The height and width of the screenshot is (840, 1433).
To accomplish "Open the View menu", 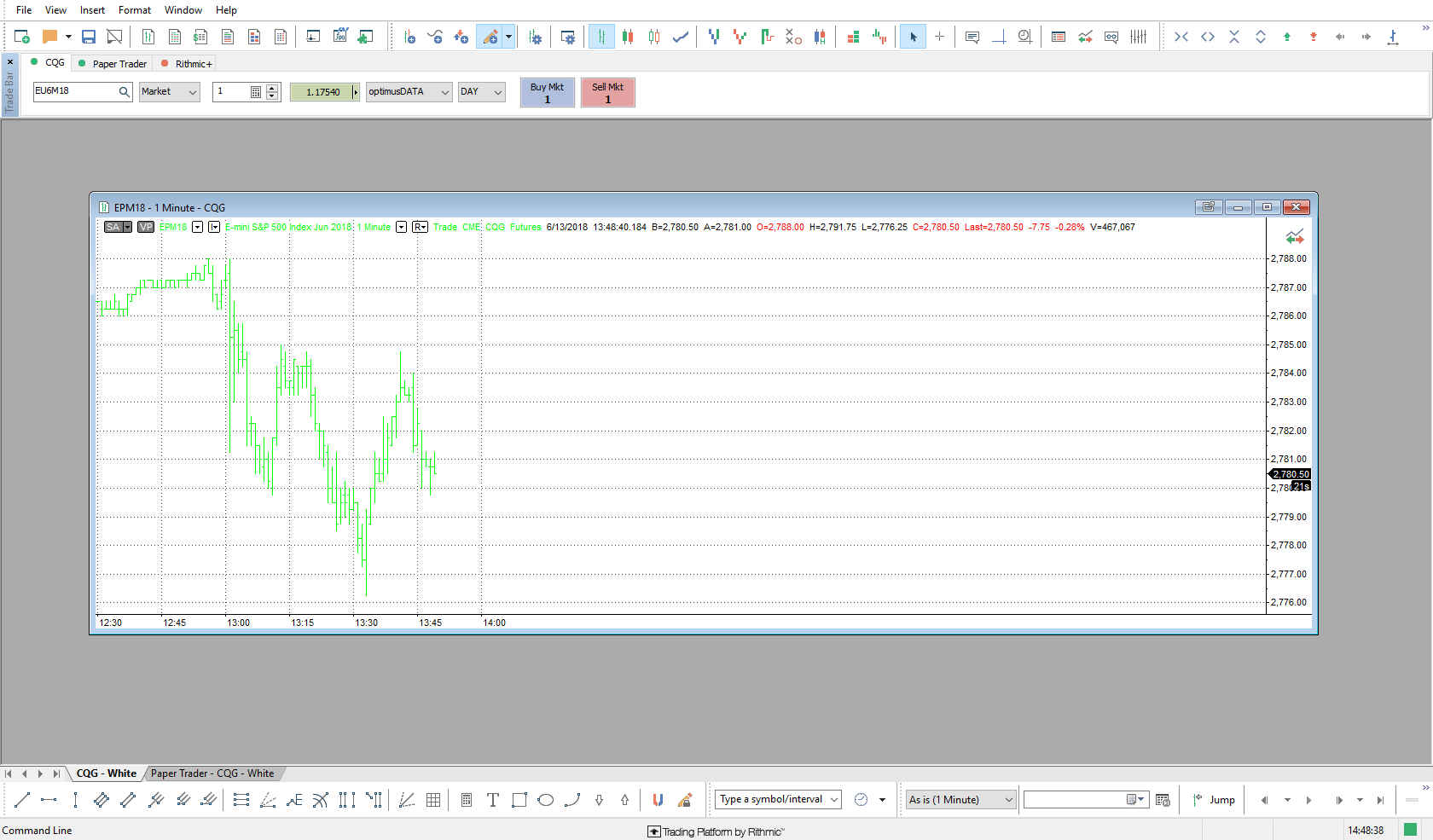I will (55, 10).
